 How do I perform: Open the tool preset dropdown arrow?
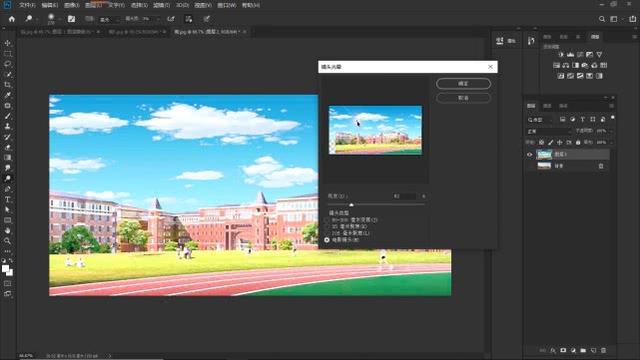tap(36, 19)
